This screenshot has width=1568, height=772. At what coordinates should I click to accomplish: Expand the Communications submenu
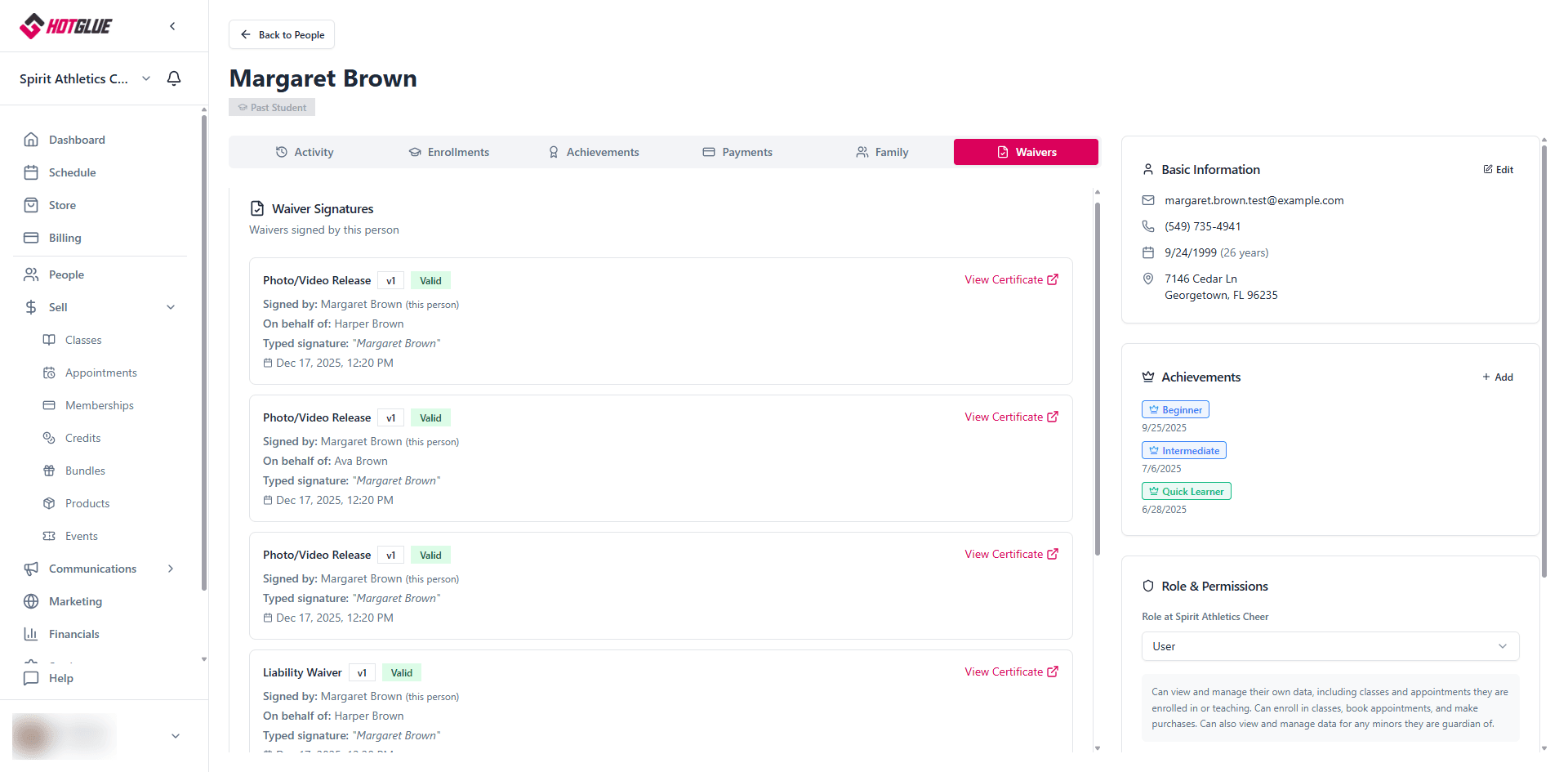pos(171,569)
